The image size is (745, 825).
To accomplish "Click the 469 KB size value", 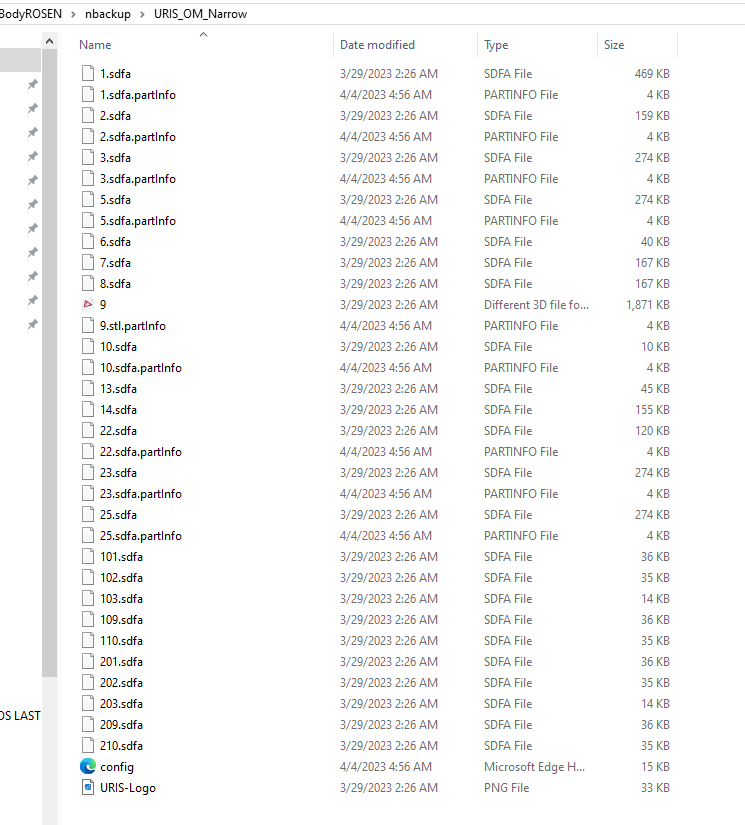I will coord(652,74).
